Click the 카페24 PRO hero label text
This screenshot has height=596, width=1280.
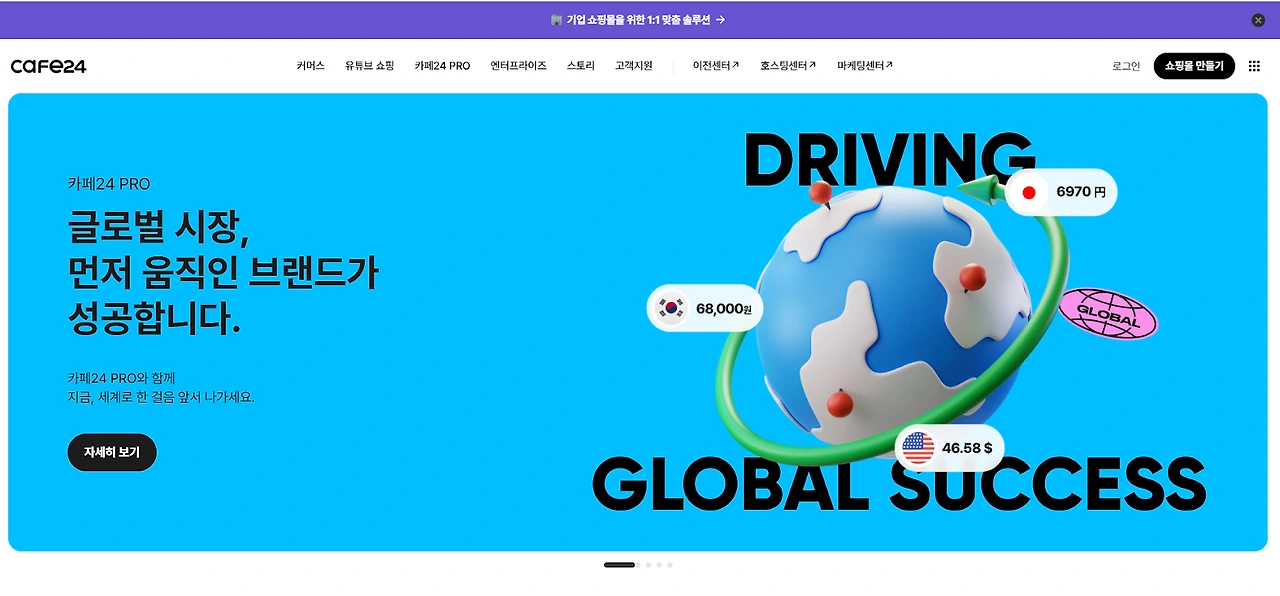point(109,184)
